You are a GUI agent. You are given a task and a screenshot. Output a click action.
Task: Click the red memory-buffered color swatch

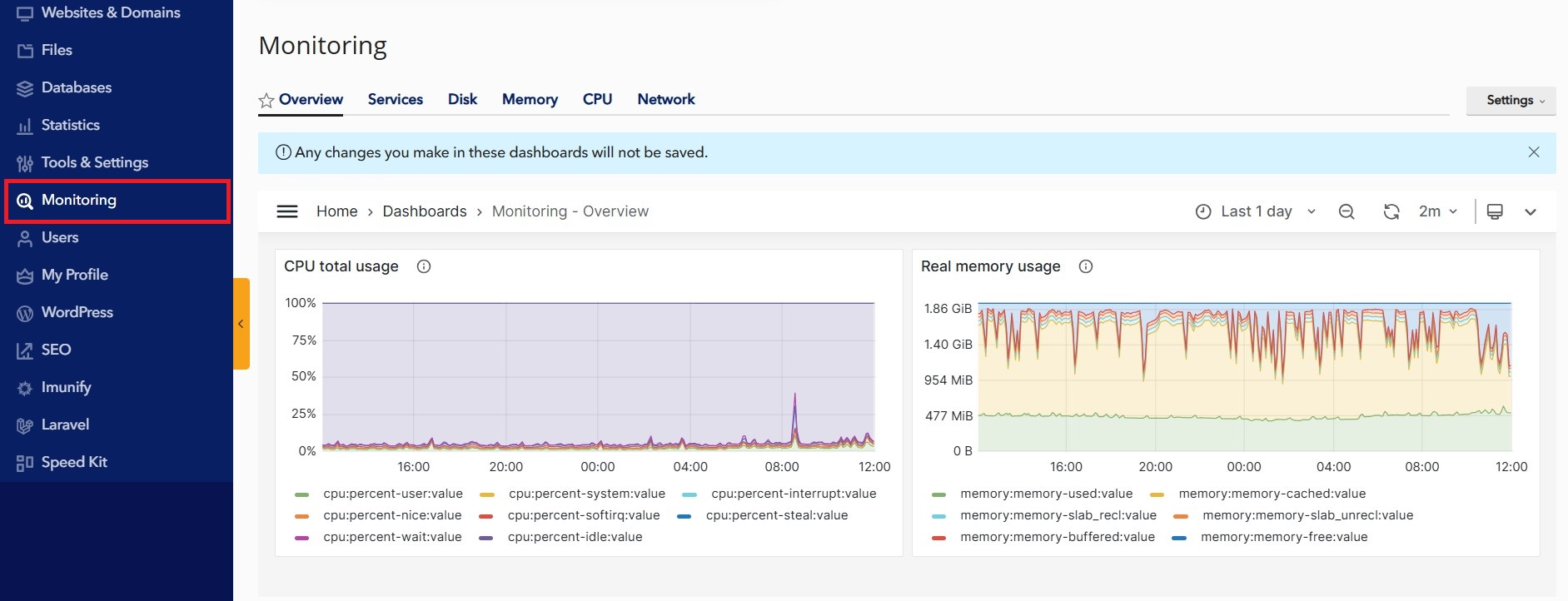(x=939, y=538)
